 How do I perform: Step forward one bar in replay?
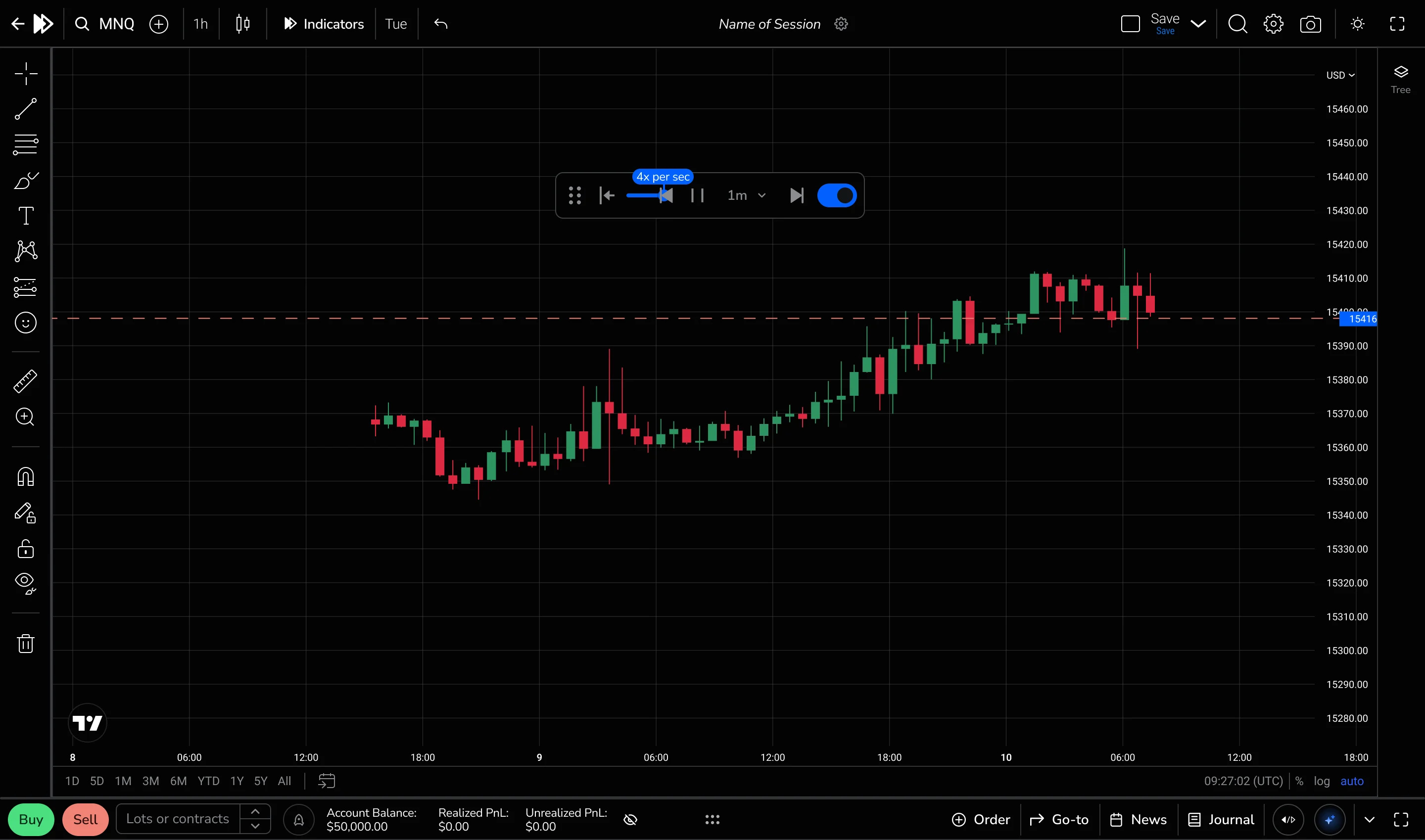[797, 196]
